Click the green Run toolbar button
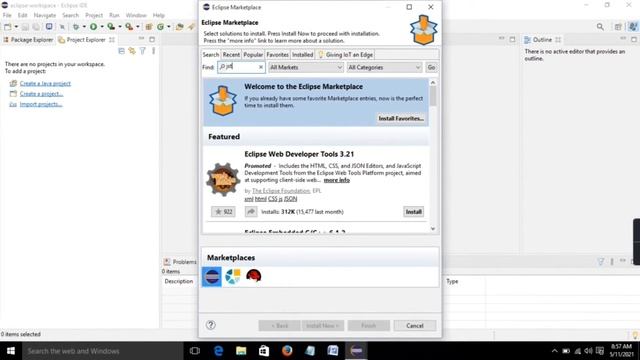Screen dimensions: 640x360 93,27
